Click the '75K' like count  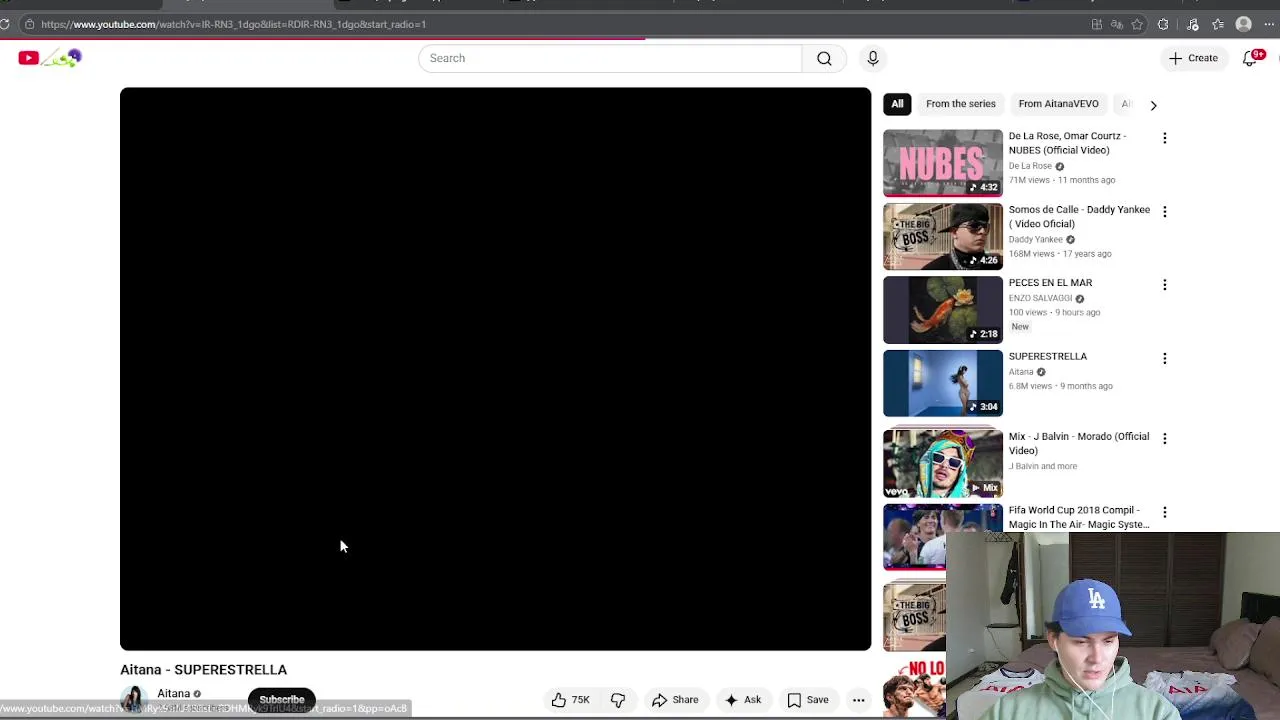(580, 700)
